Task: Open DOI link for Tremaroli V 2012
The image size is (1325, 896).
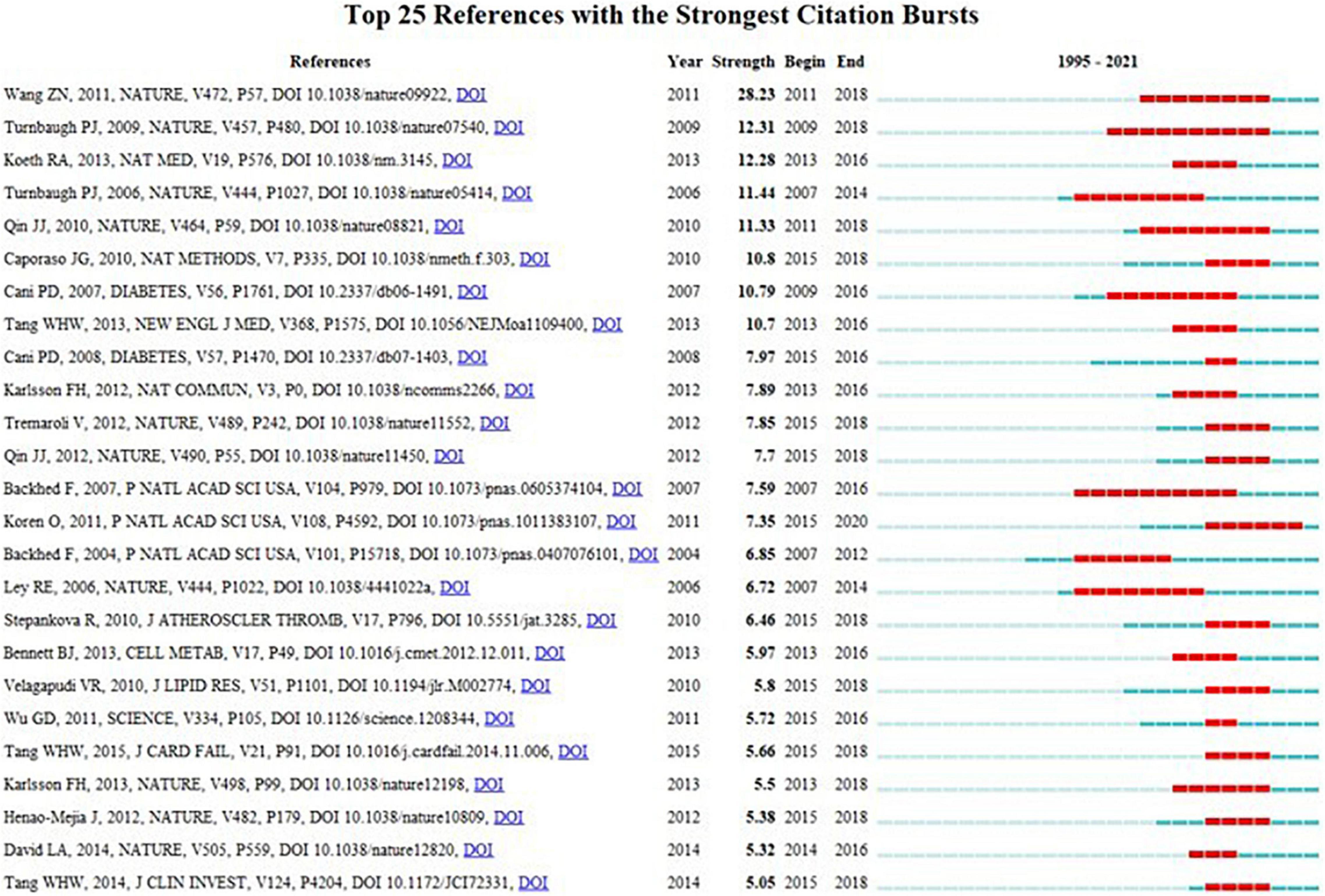Action: [x=495, y=423]
